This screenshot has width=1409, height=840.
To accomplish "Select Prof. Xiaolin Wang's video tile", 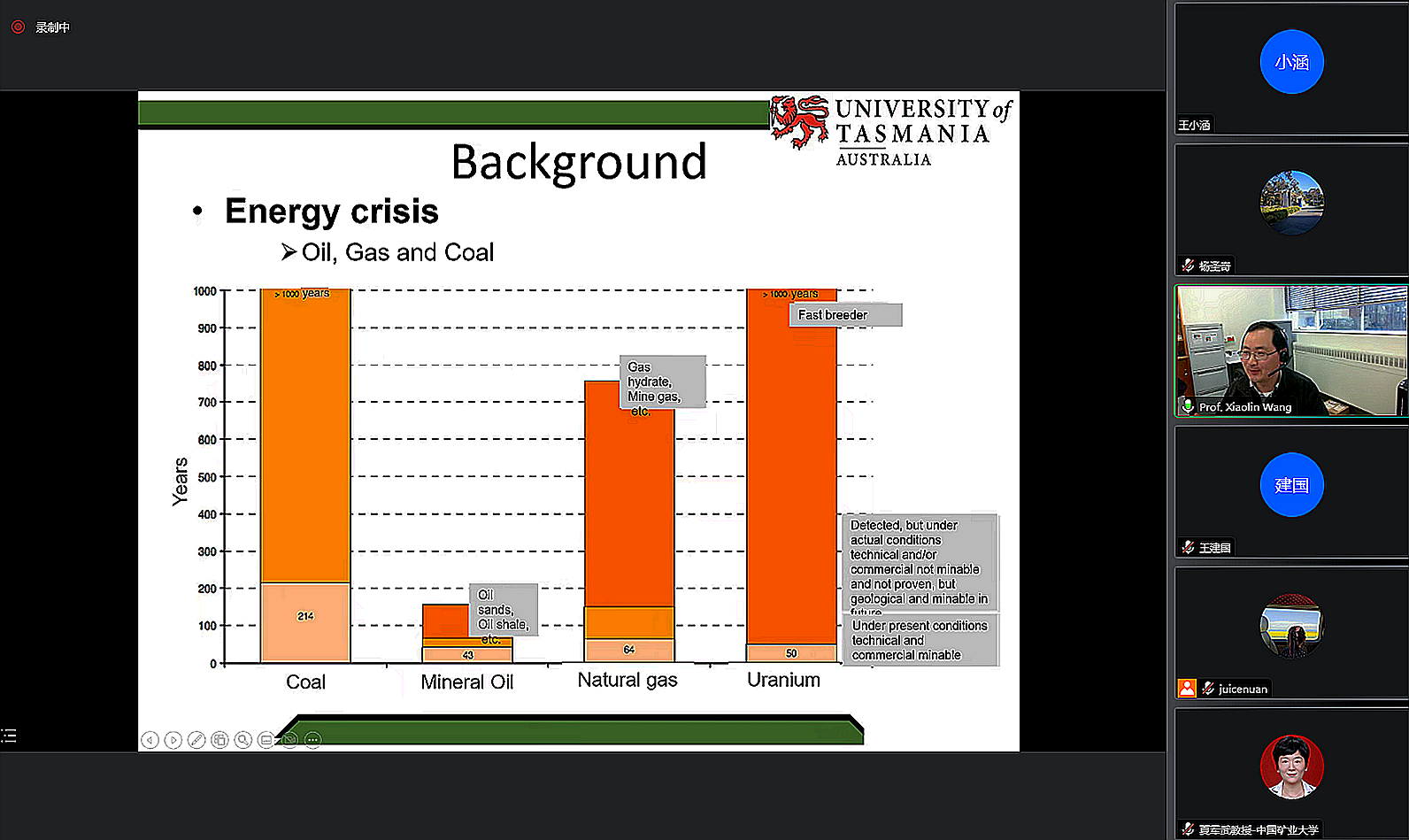I will 1291,350.
